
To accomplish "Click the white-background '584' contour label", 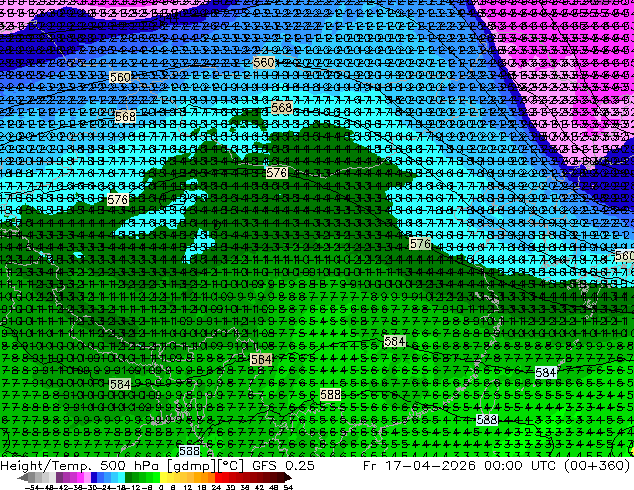I will click(x=545, y=372).
